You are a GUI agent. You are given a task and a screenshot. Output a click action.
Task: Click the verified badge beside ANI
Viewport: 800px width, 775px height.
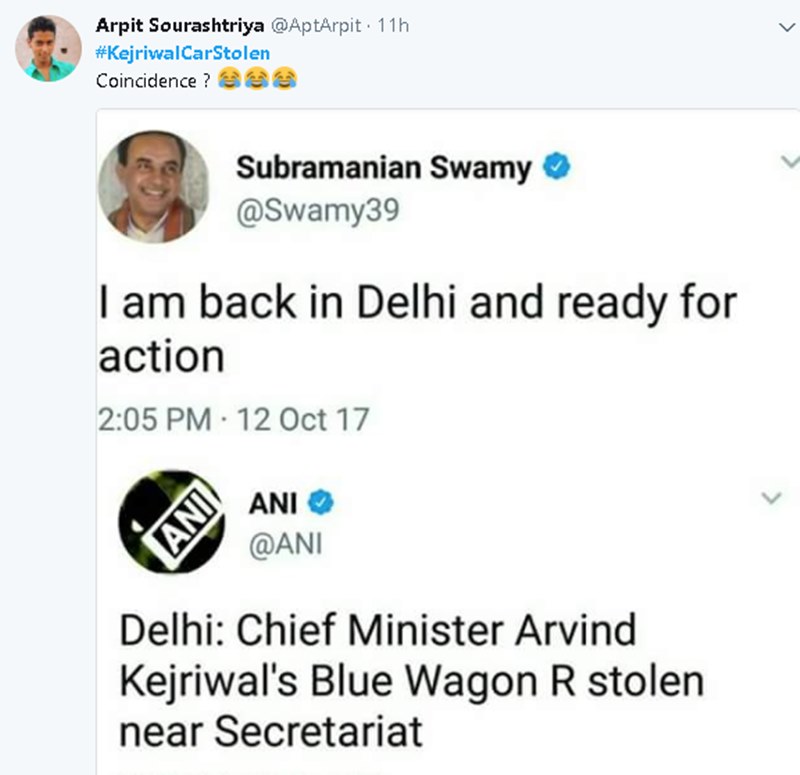[320, 504]
